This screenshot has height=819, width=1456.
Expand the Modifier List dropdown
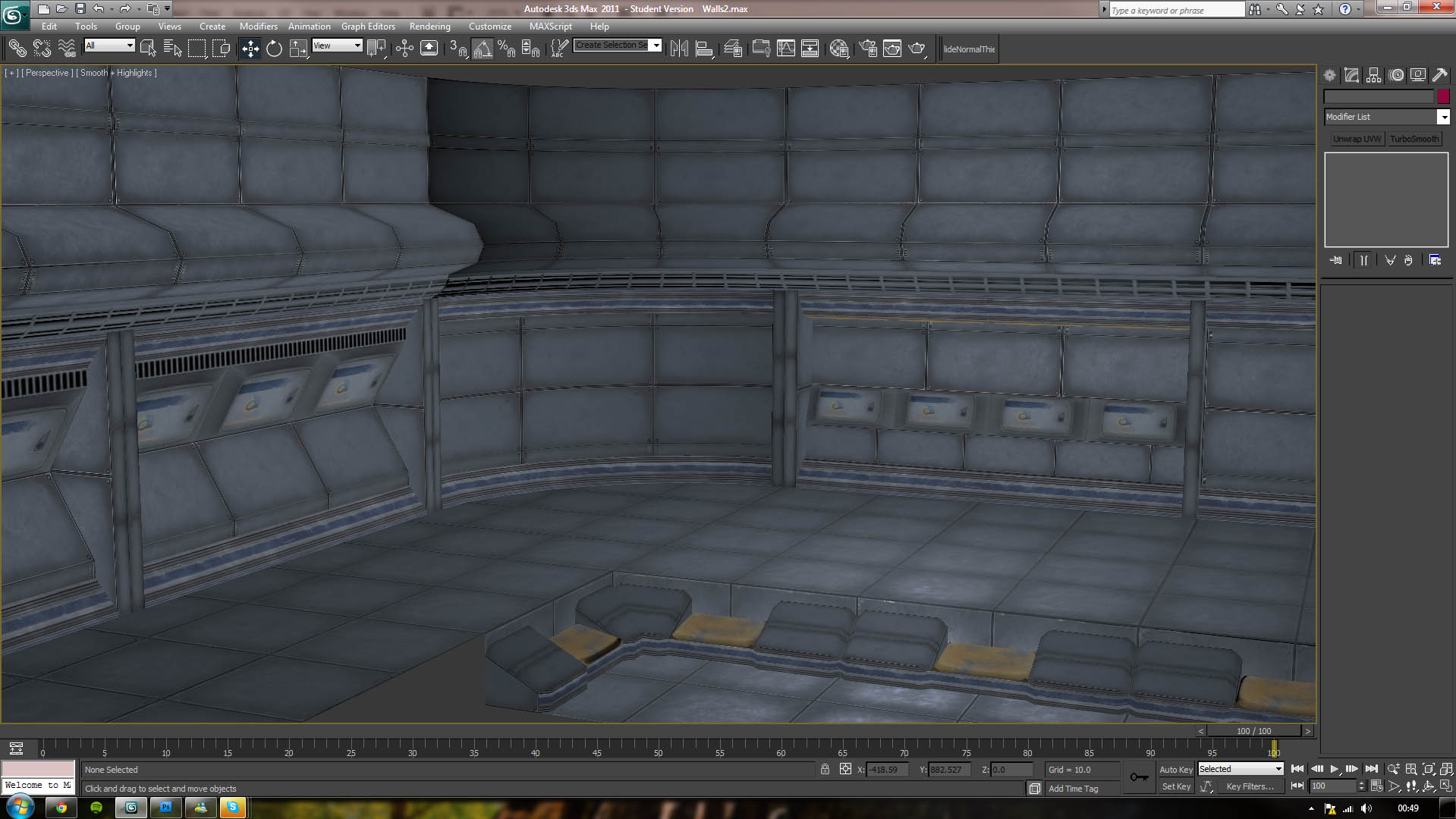[1443, 117]
